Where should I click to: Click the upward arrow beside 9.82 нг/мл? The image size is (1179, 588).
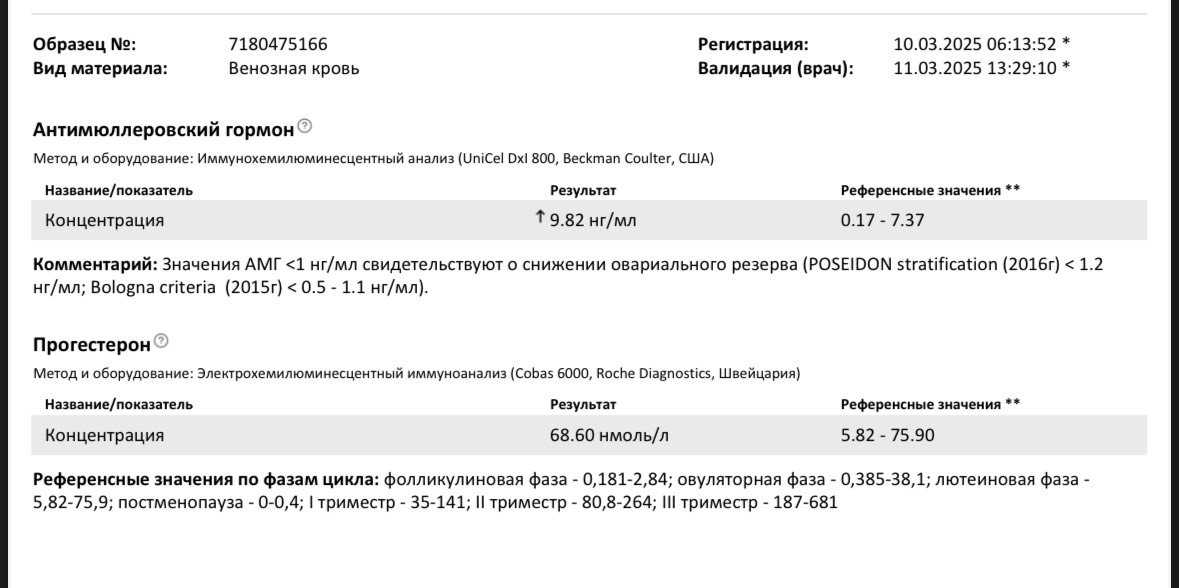click(x=538, y=219)
